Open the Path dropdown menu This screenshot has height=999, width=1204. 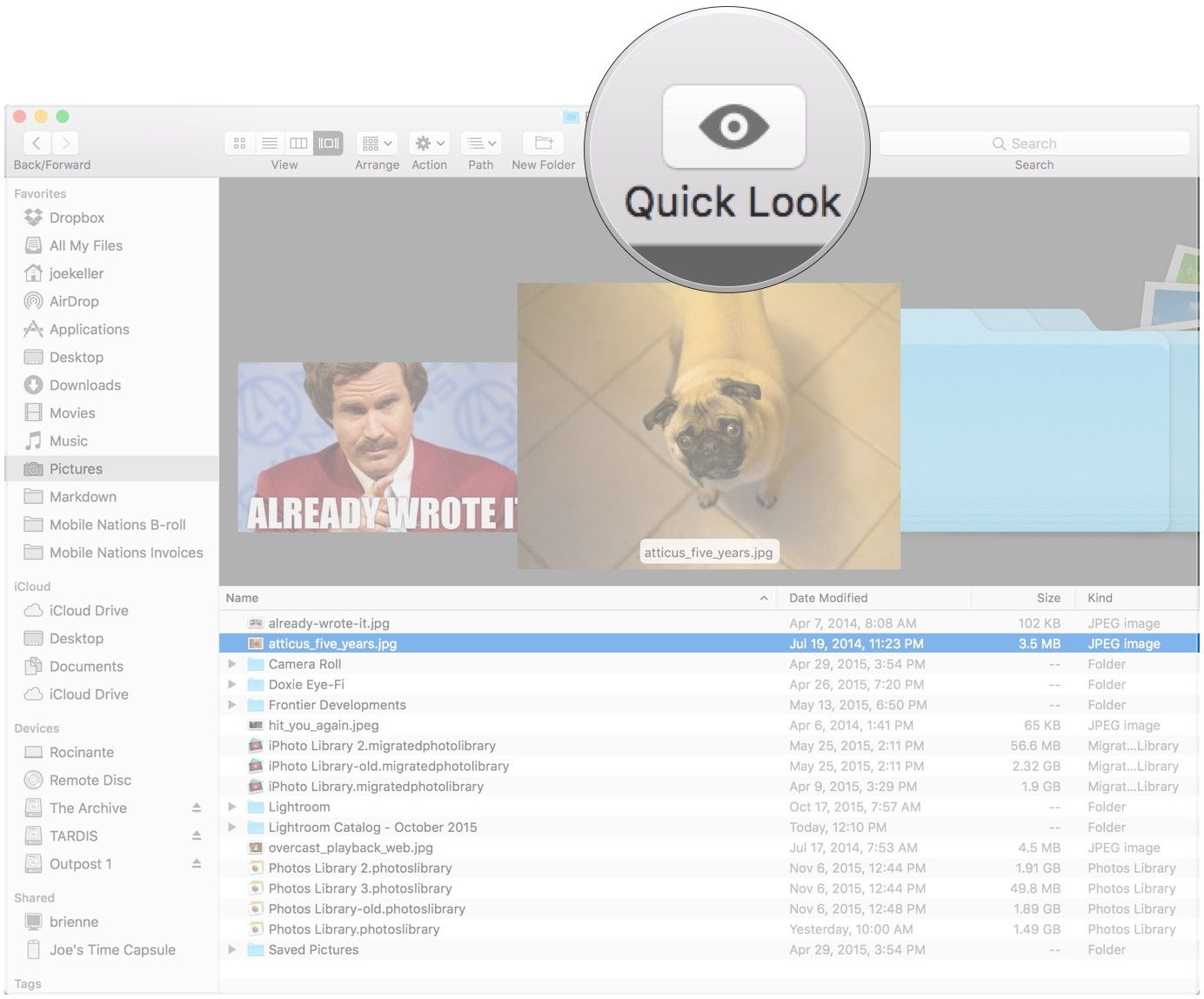point(480,144)
